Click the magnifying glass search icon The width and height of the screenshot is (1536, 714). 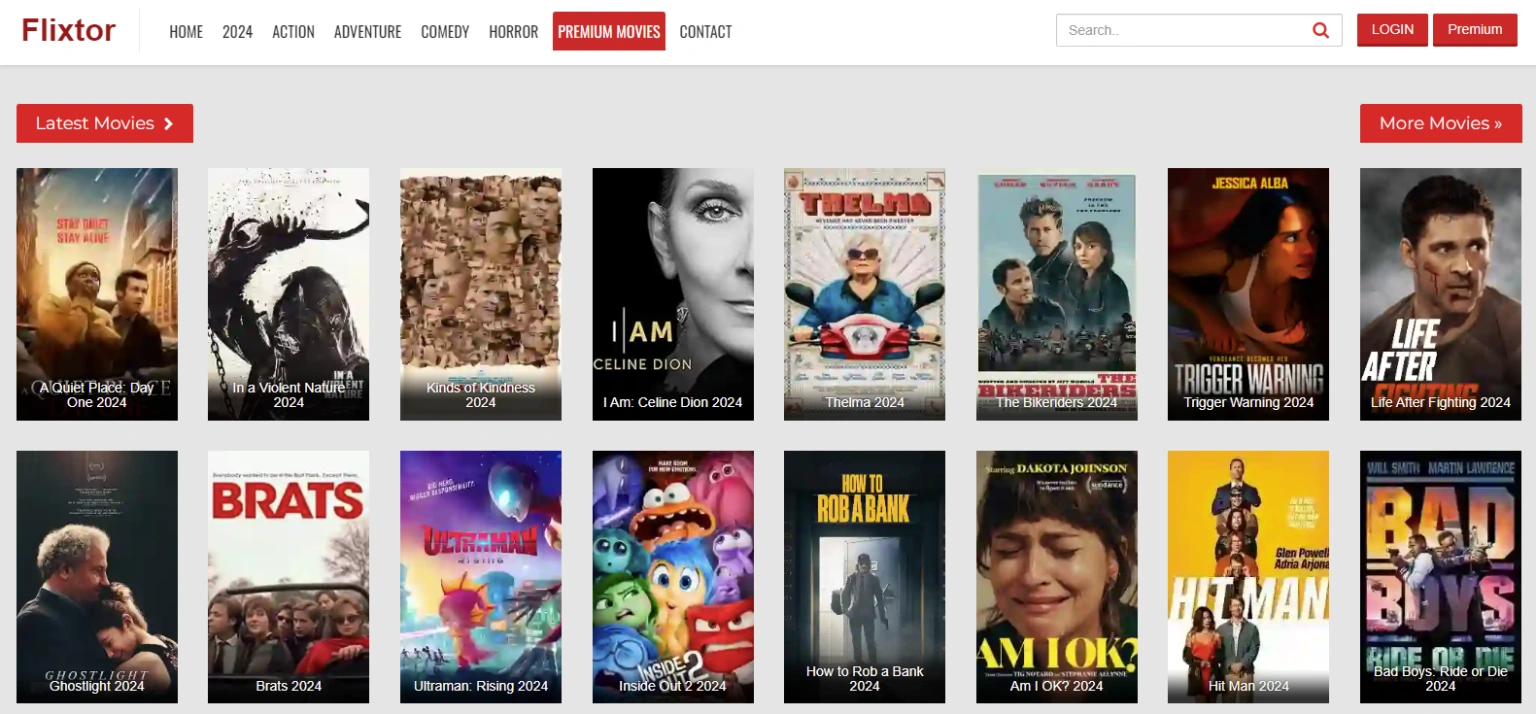pyautogui.click(x=1320, y=30)
